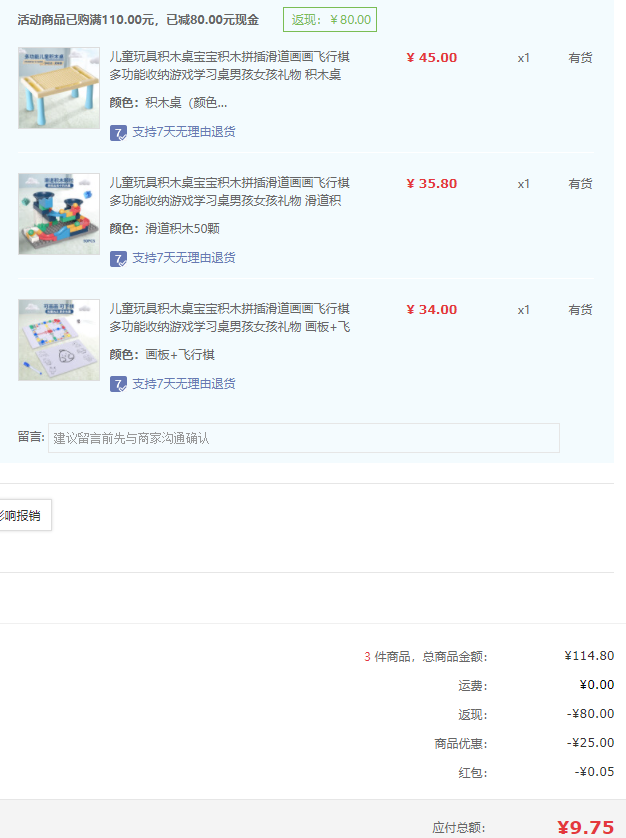Click 支持7天无理由退货 text under 滑道积木50颗 item
Image resolution: width=626 pixels, height=838 pixels.
click(x=184, y=258)
